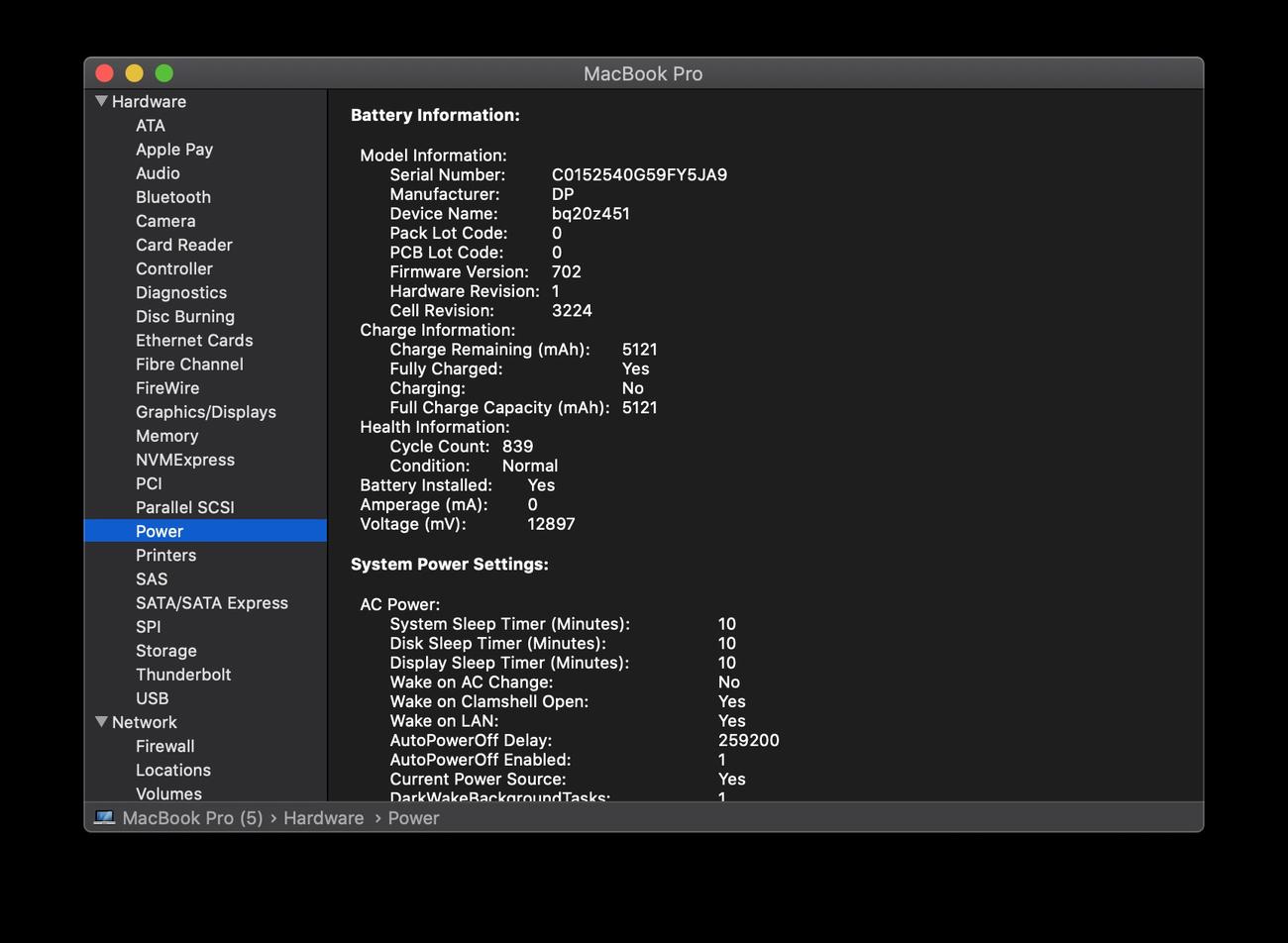Click cycle count value 839
Image resolution: width=1288 pixels, height=943 pixels.
click(x=518, y=446)
